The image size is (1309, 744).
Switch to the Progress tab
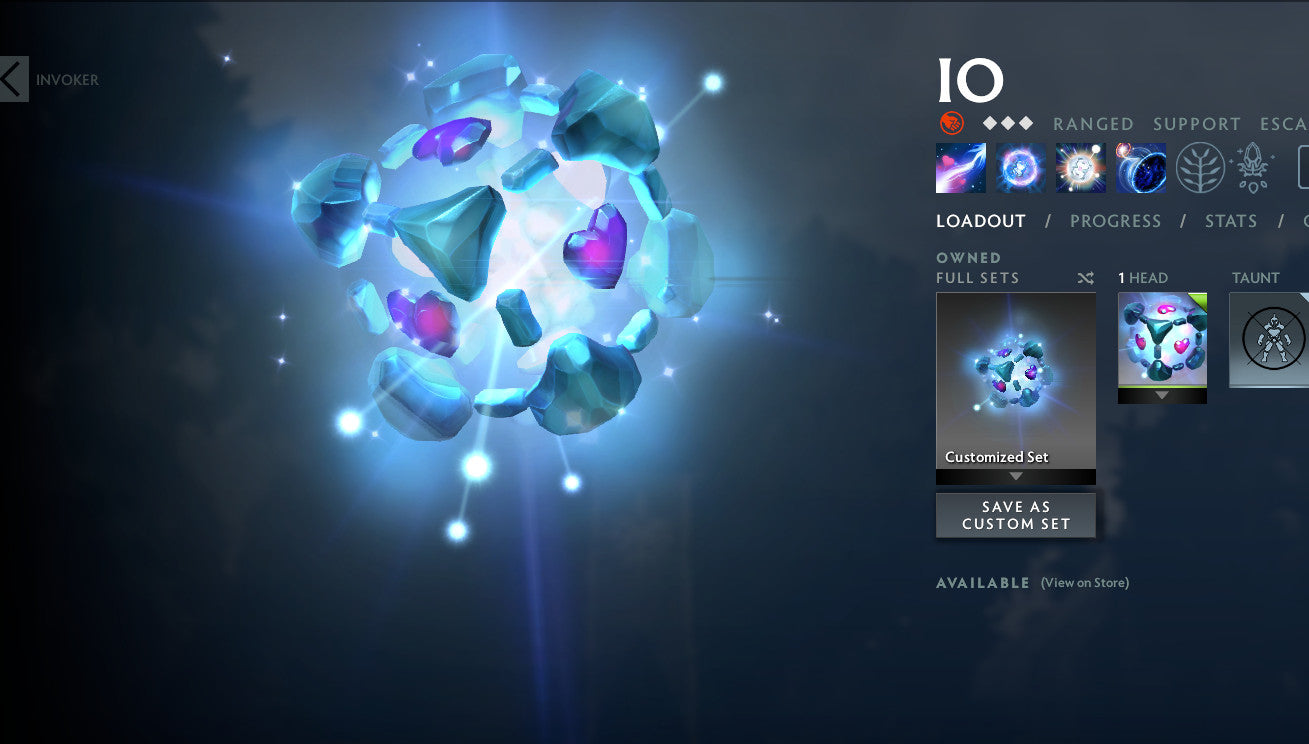coord(1116,221)
